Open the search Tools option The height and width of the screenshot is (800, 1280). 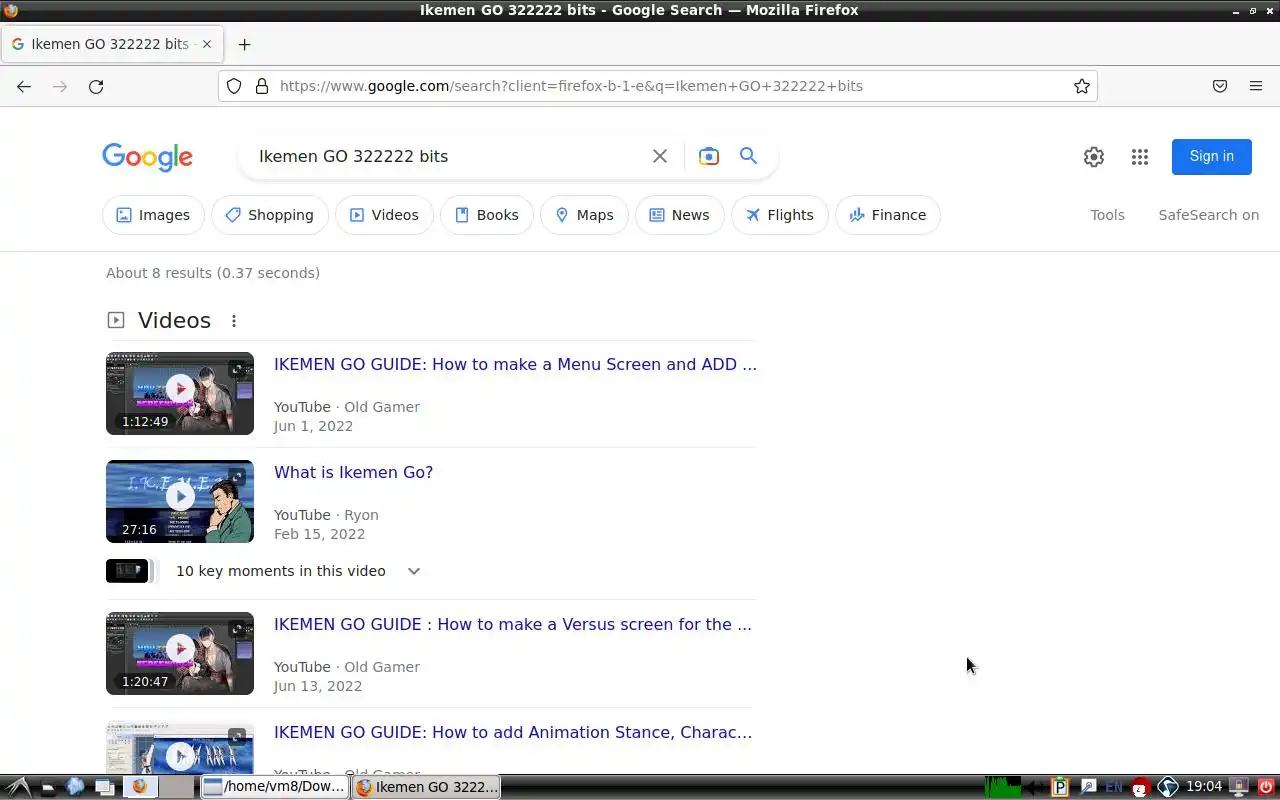tap(1107, 215)
